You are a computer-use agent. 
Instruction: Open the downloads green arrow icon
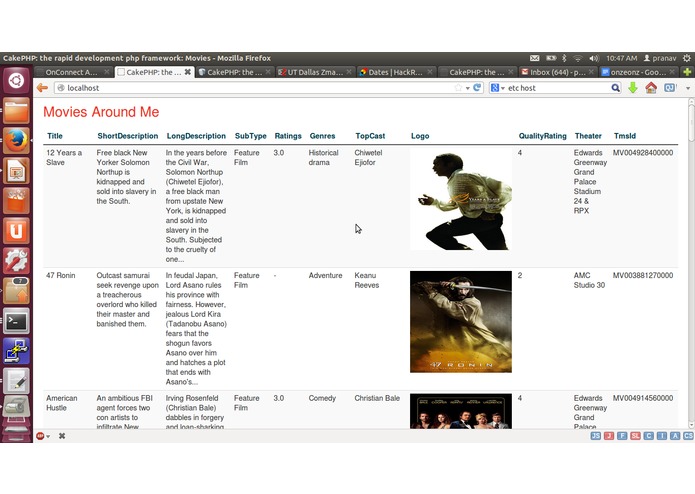(x=633, y=88)
